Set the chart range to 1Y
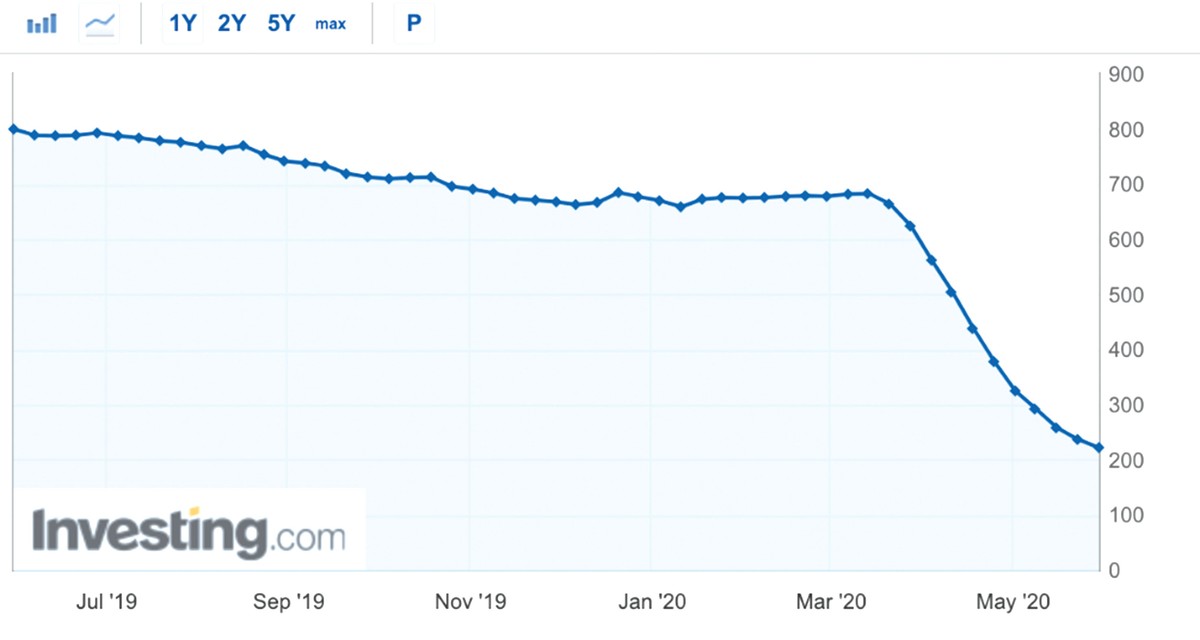 pos(182,24)
